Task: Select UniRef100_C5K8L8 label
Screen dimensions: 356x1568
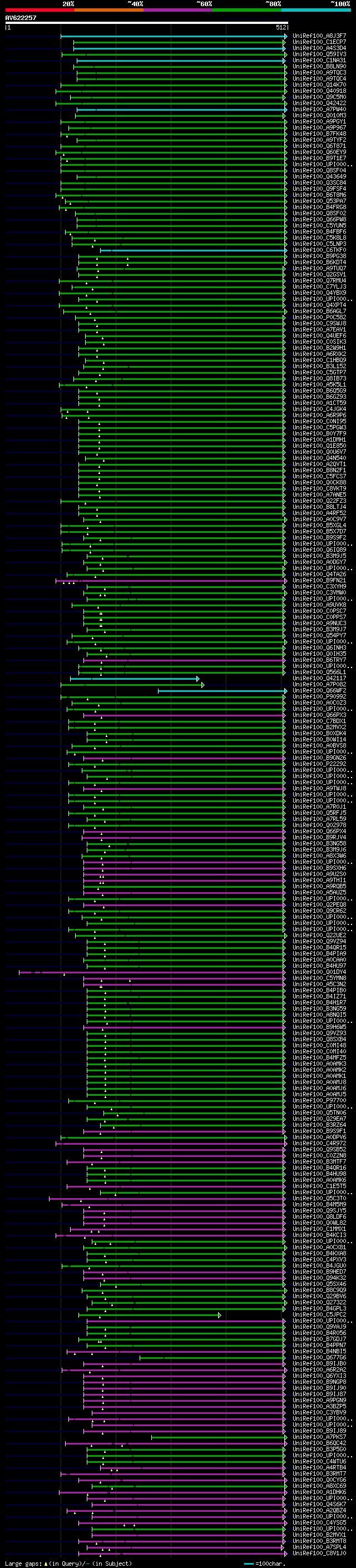Action: click(319, 238)
